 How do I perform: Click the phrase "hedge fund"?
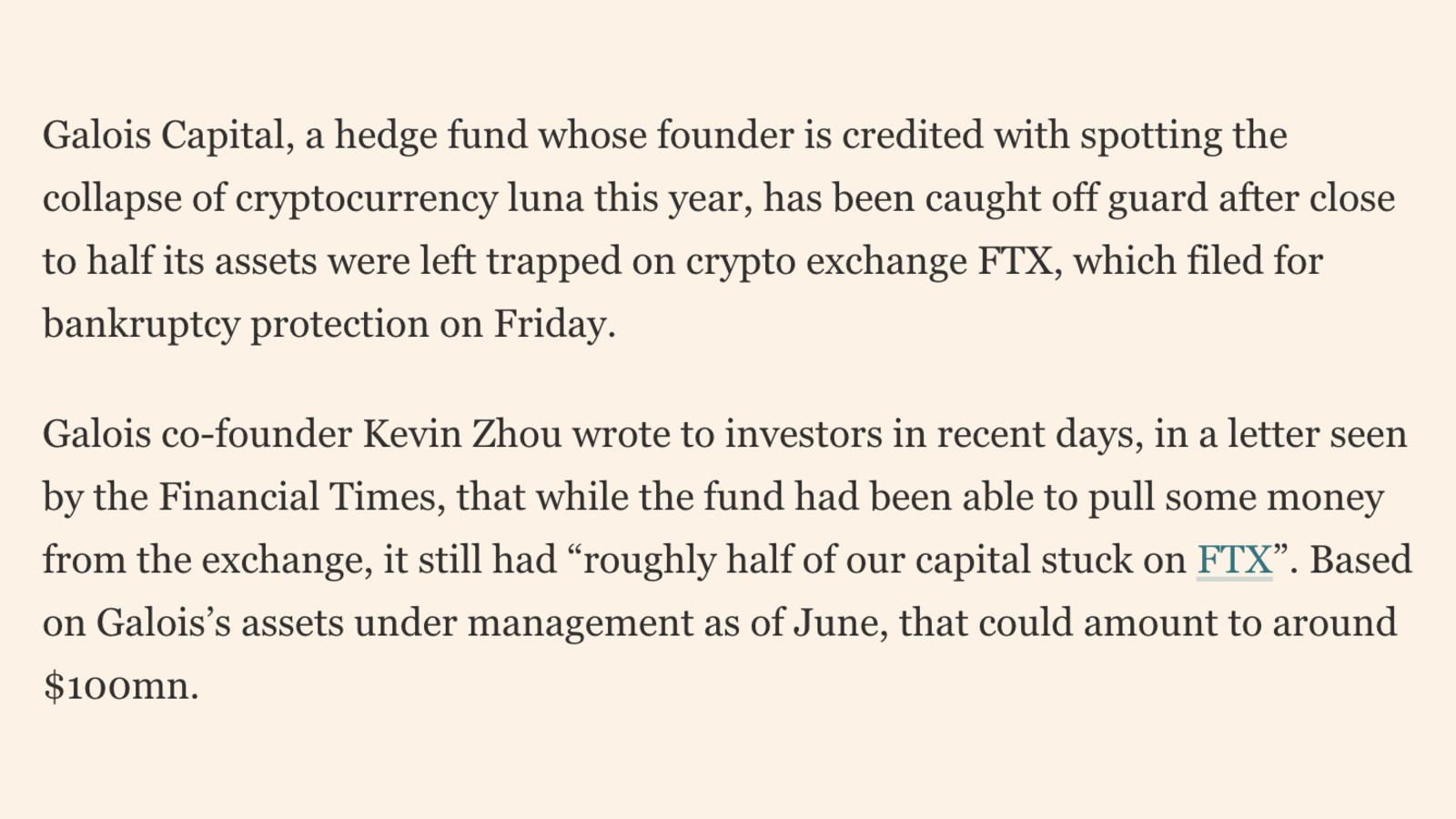(431, 136)
